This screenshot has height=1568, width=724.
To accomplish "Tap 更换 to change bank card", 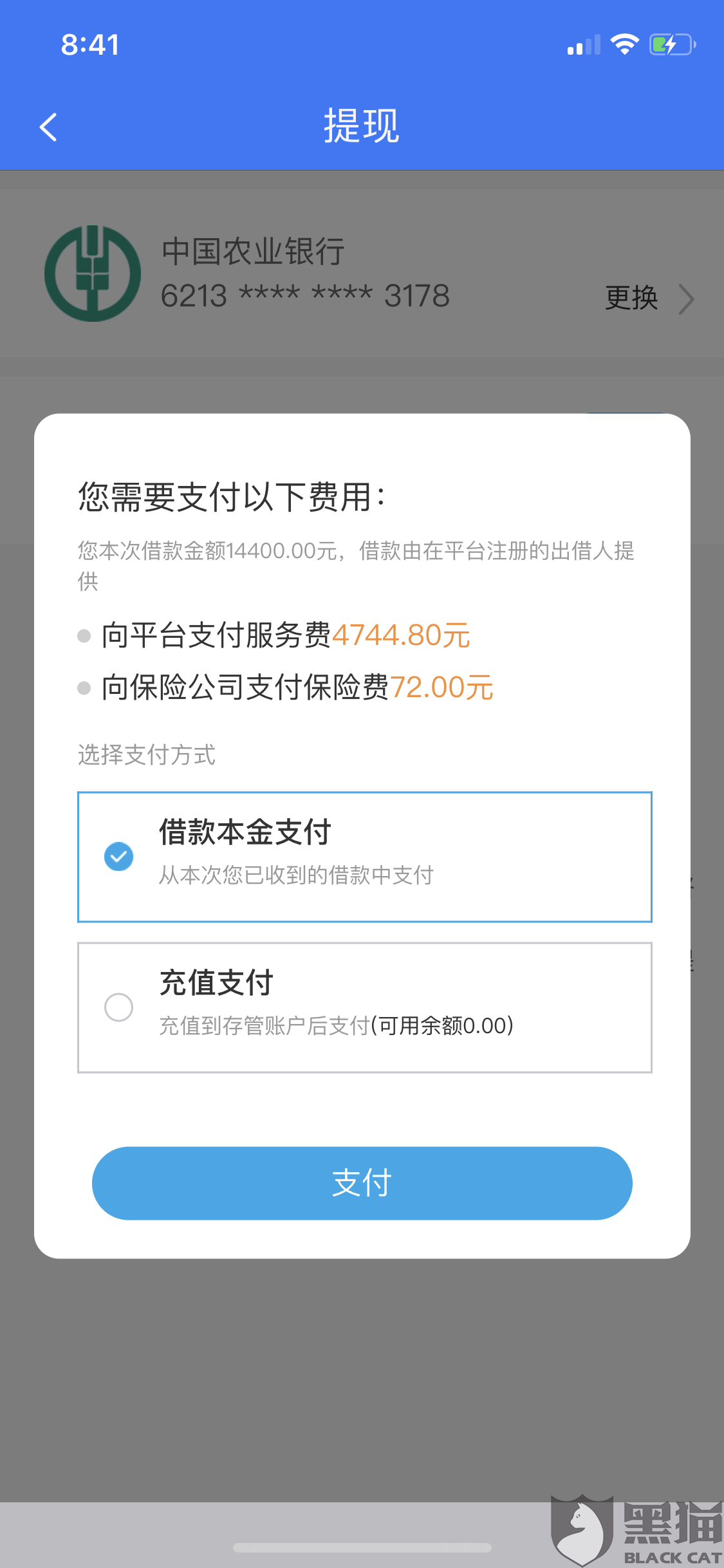I will 631,298.
